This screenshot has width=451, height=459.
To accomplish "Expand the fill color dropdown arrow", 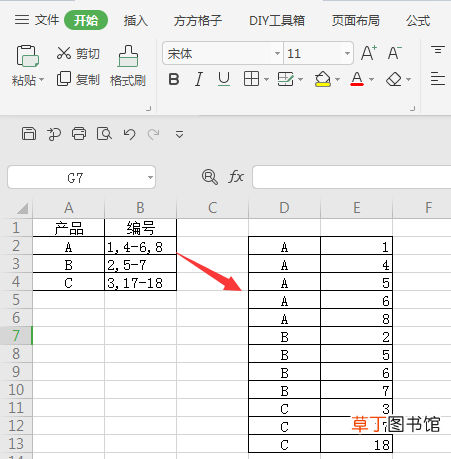I will point(337,79).
